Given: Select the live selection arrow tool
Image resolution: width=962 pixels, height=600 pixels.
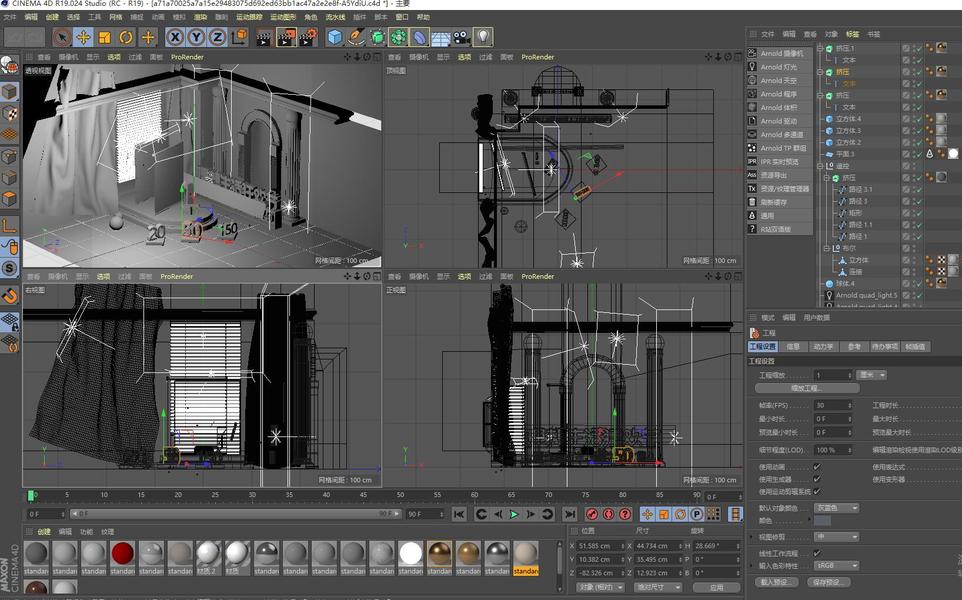Looking at the screenshot, I should coord(61,37).
